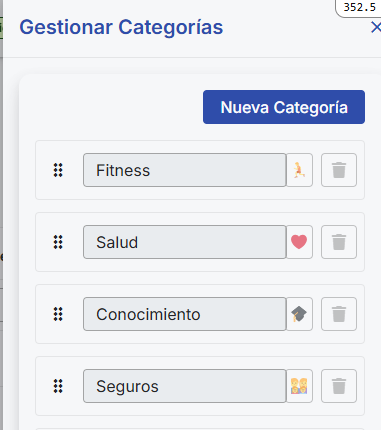
Task: Delete the Conocimiento category
Action: [339, 314]
